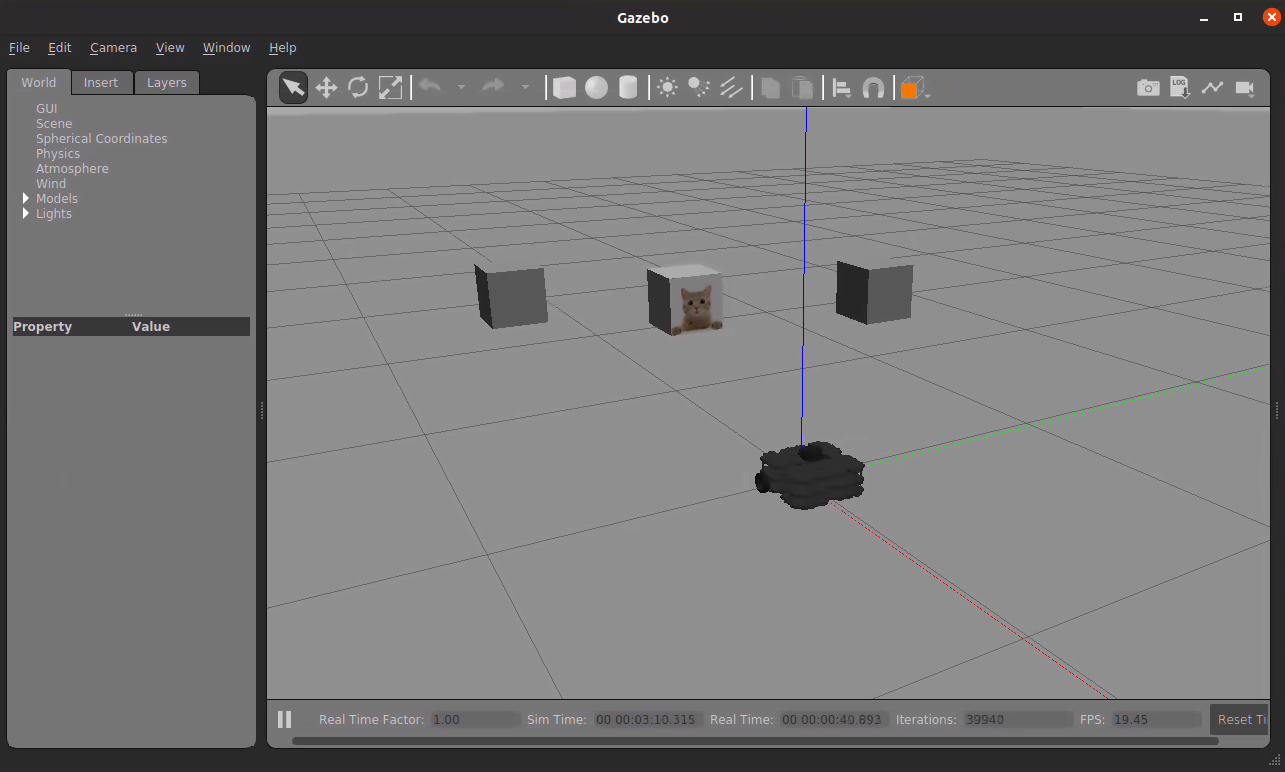Pause the simulation
1285x772 pixels.
click(285, 719)
